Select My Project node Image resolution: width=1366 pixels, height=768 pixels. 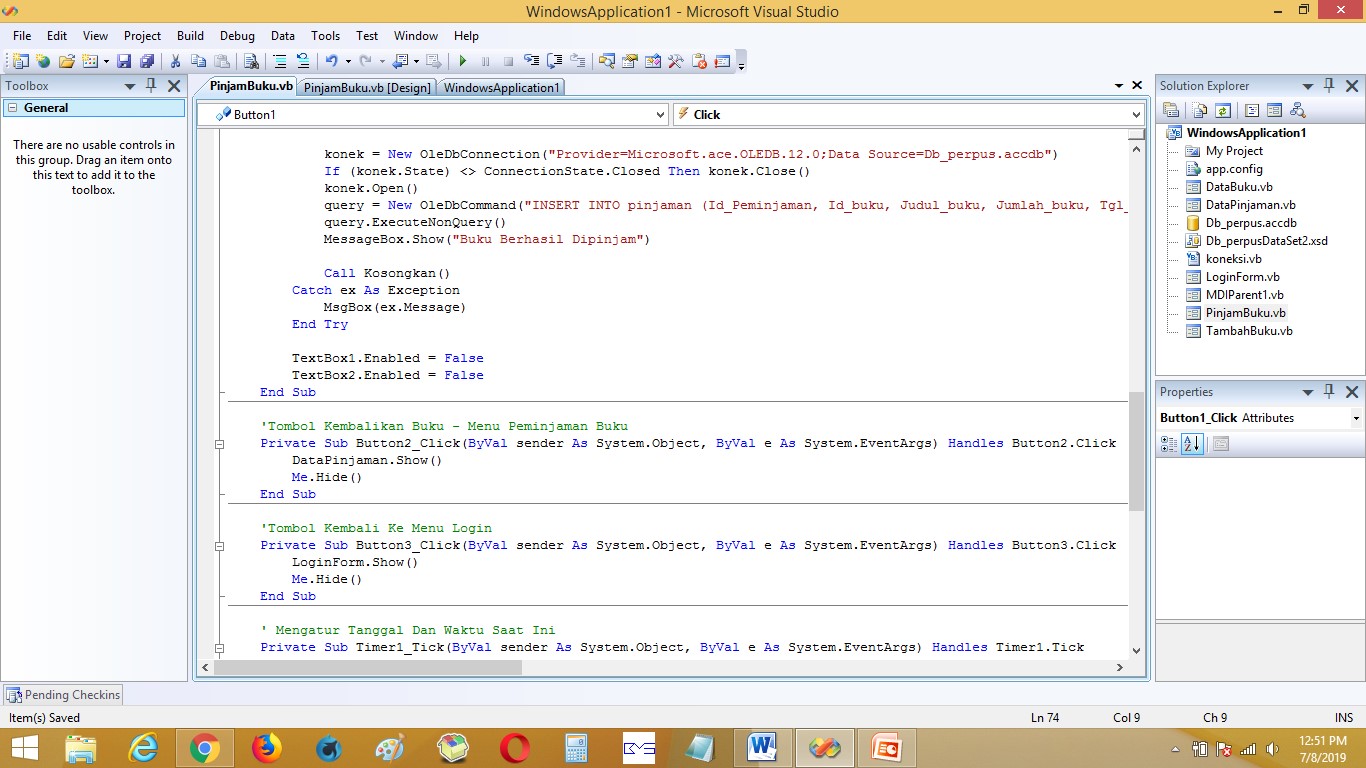[x=1234, y=151]
